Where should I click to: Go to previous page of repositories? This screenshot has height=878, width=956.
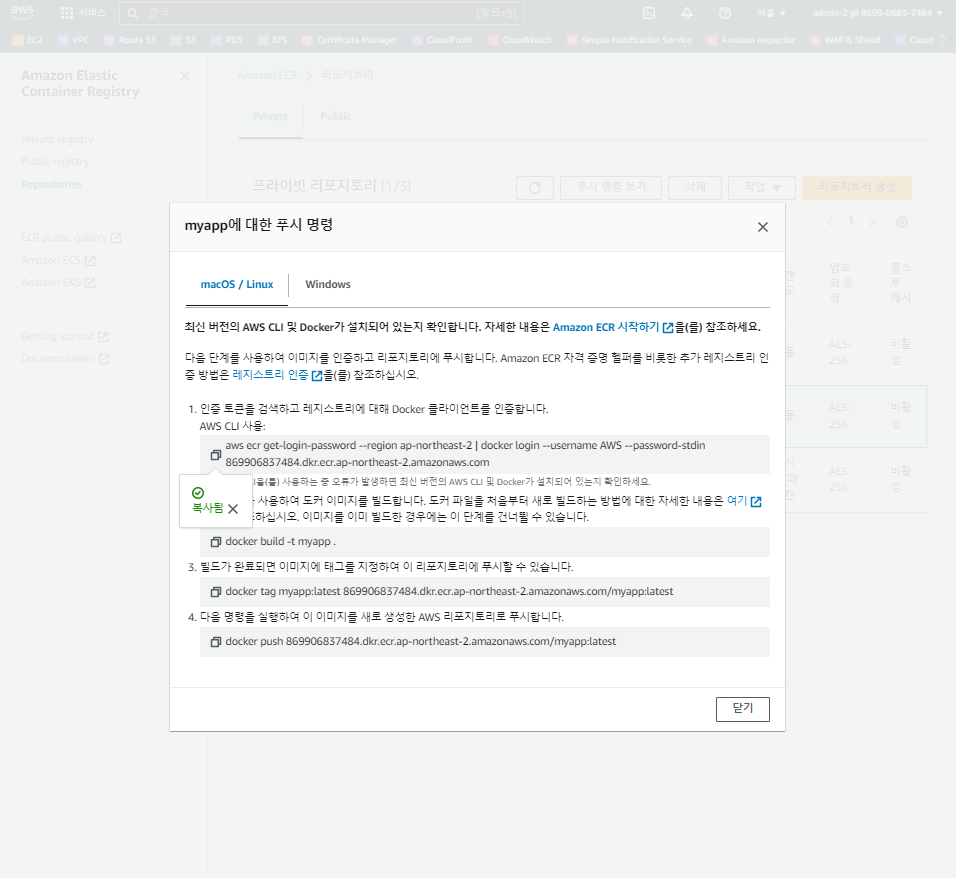(x=830, y=222)
